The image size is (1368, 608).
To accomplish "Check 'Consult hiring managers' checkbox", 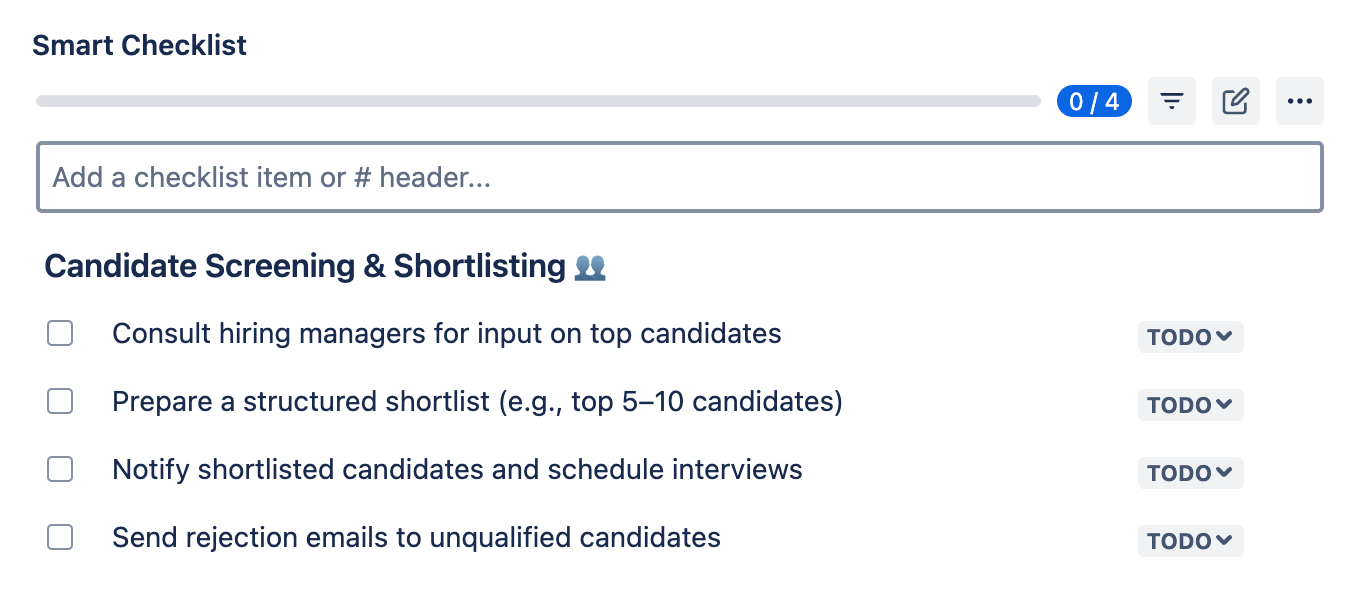I will 60,333.
